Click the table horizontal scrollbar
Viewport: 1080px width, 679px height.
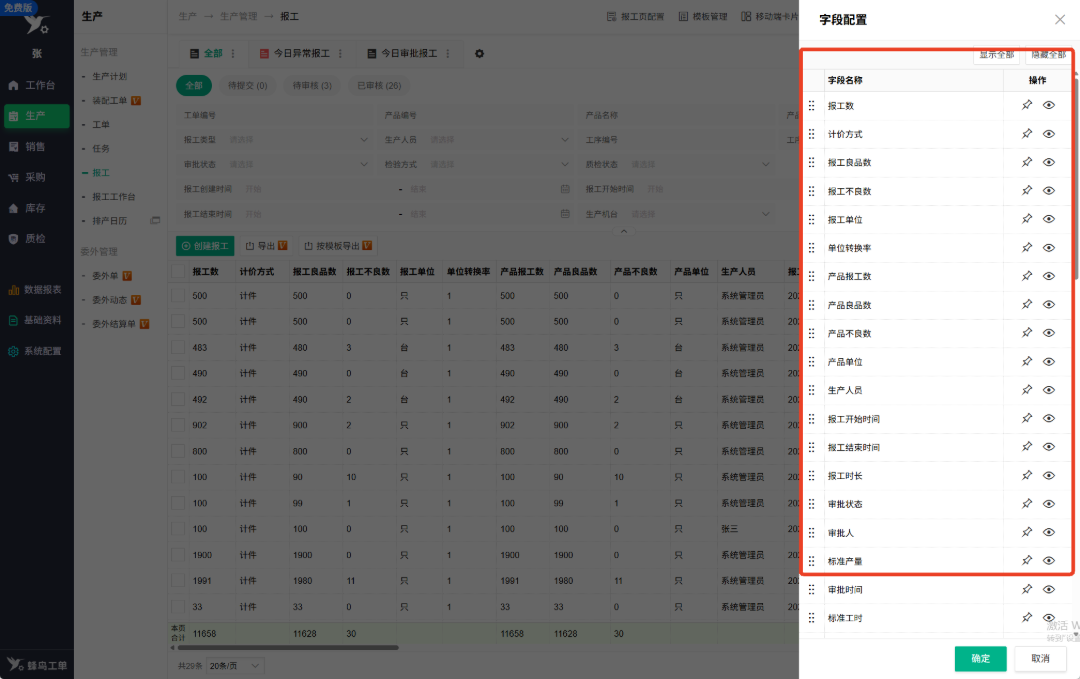click(x=288, y=647)
